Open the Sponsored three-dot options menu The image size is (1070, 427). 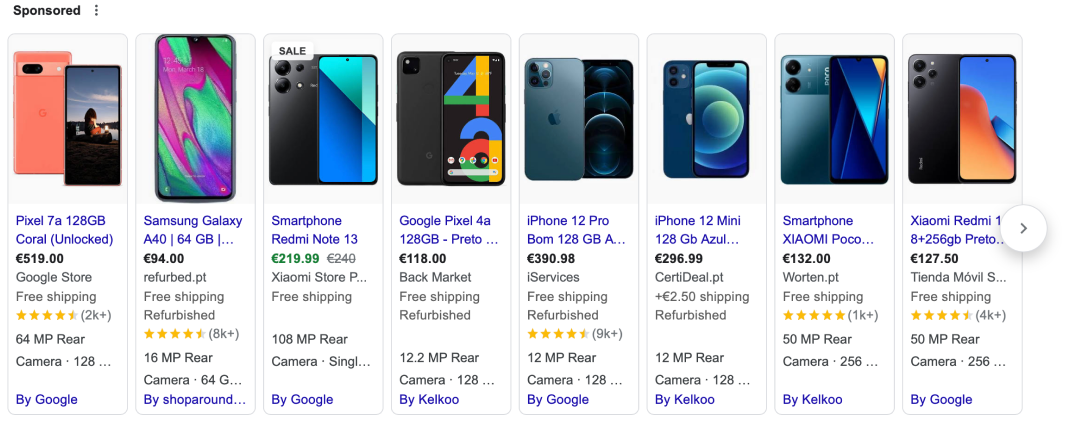click(x=96, y=11)
